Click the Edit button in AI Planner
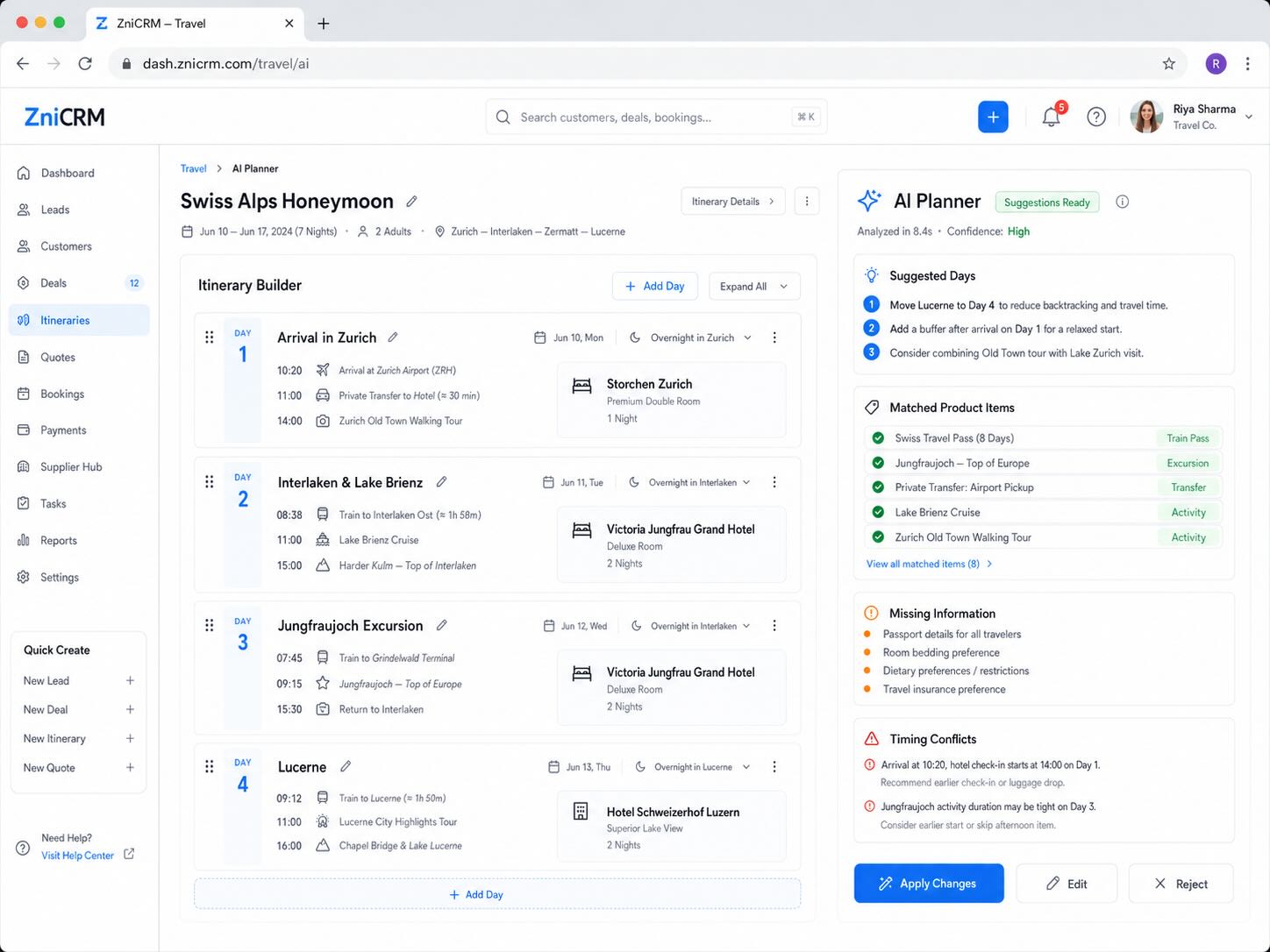The image size is (1270, 952). point(1067,884)
